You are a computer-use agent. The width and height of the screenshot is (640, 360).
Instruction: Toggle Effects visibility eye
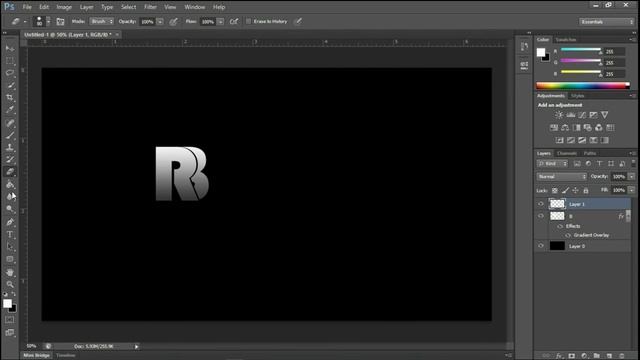click(560, 226)
